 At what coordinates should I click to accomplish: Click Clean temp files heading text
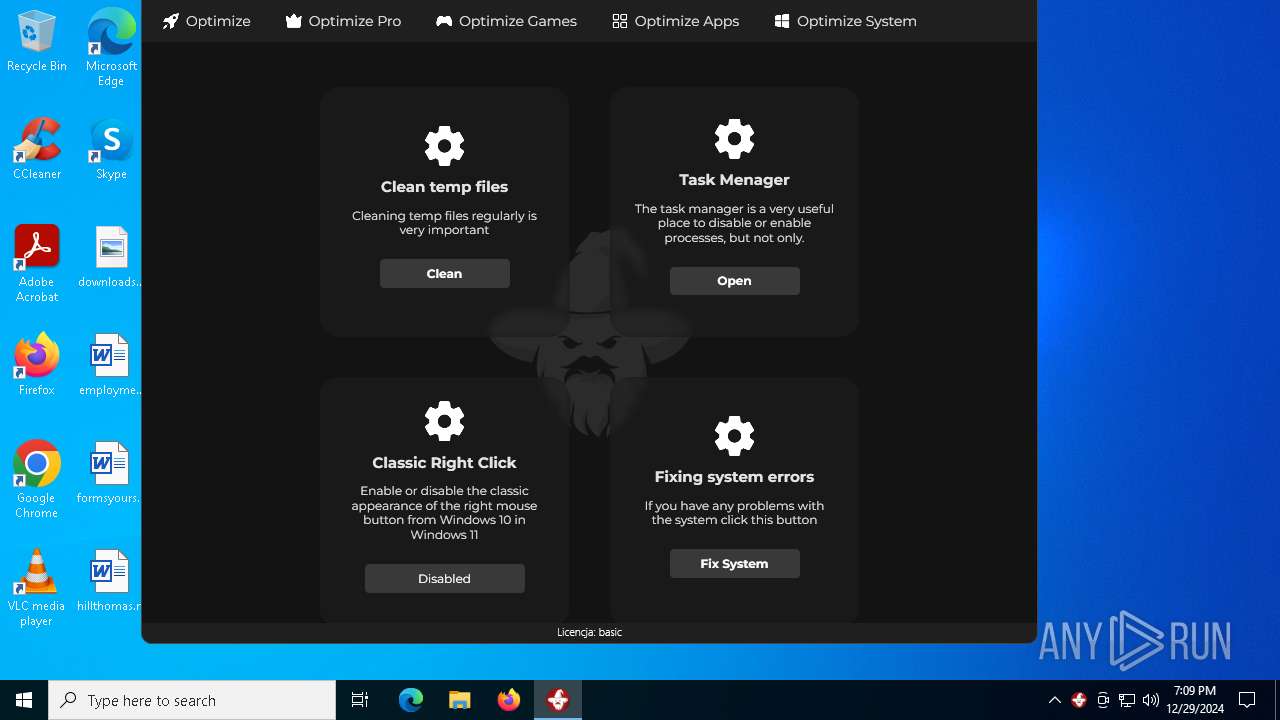[445, 187]
